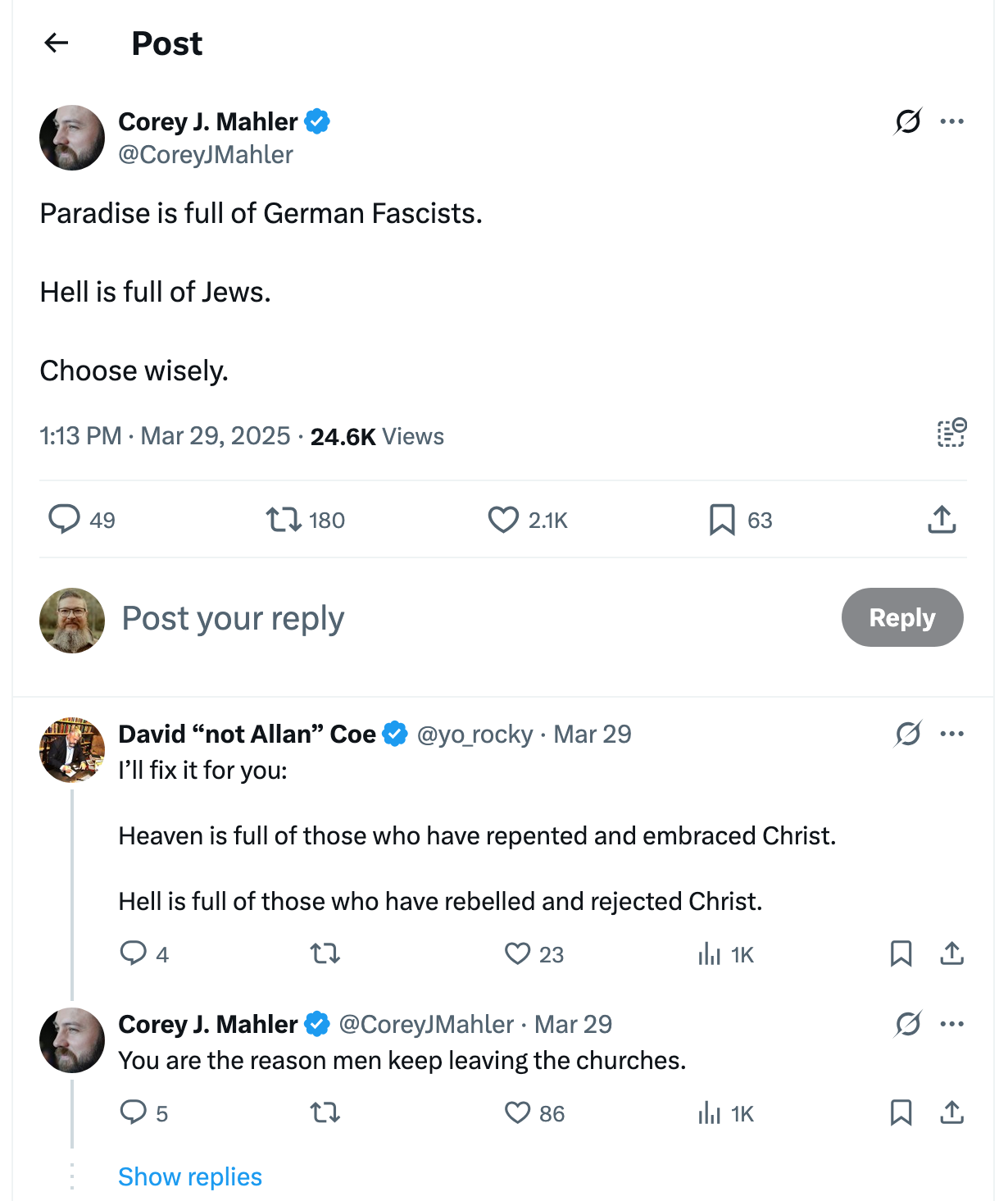Screen dimensions: 1008x1201
Task: Open David Coe's profile avatar
Action: [72, 750]
